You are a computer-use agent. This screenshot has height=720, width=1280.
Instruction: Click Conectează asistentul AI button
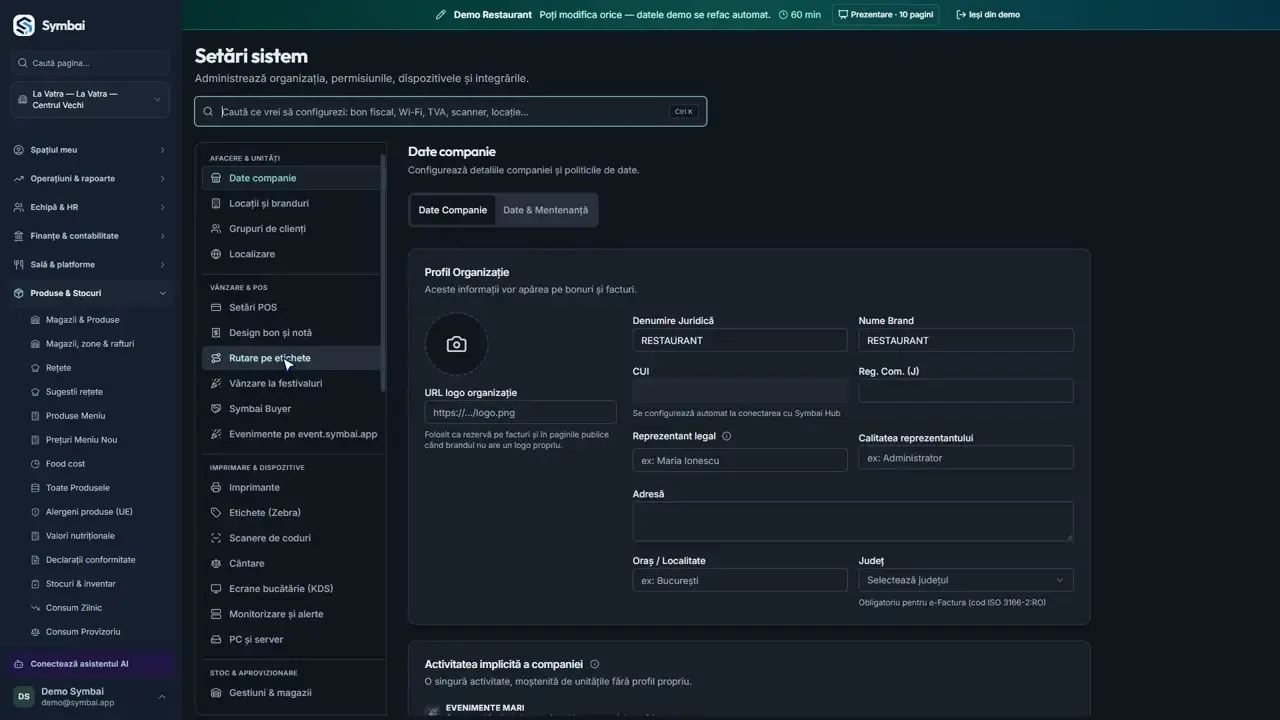90,664
